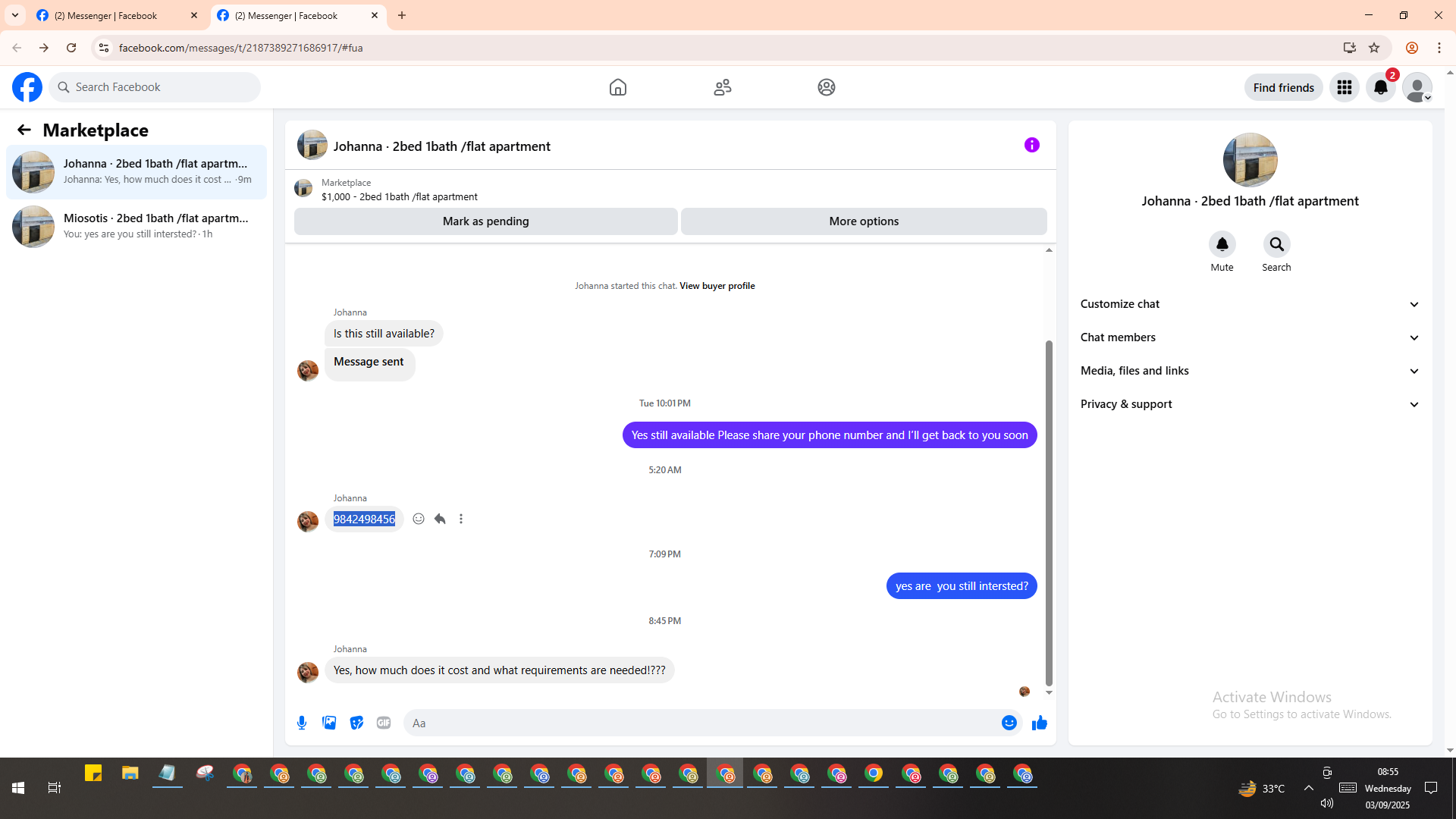
Task: Focus the Aa message input box
Action: [x=701, y=723]
